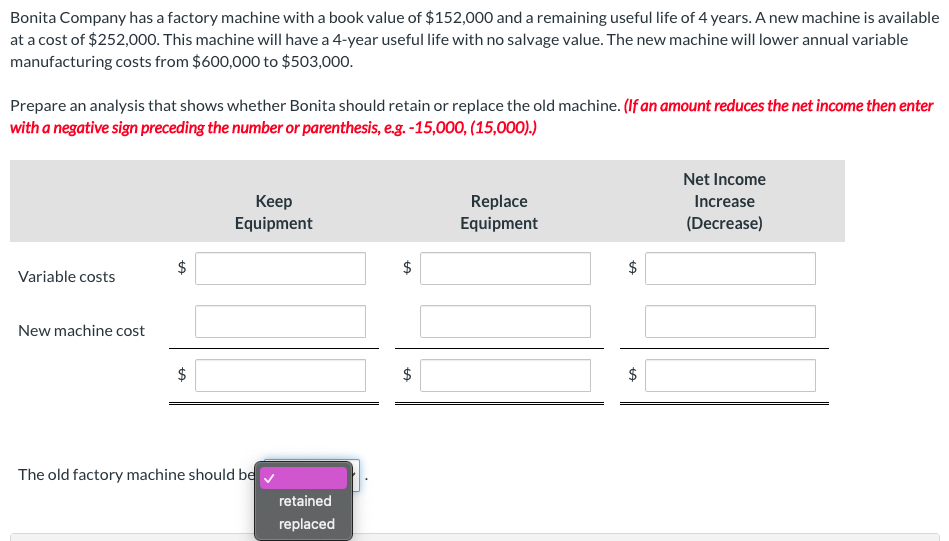949x541 pixels.
Task: Click the Variable costs Replace Equipment input field
Action: (505, 269)
